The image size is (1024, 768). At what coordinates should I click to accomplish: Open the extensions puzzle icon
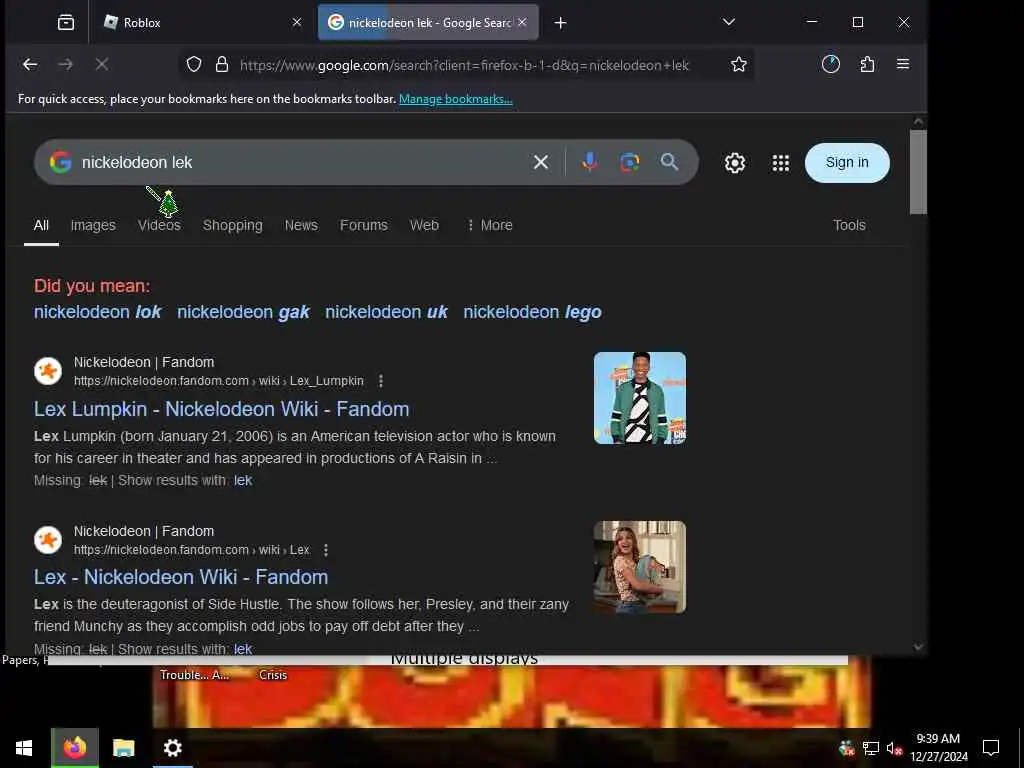point(867,64)
